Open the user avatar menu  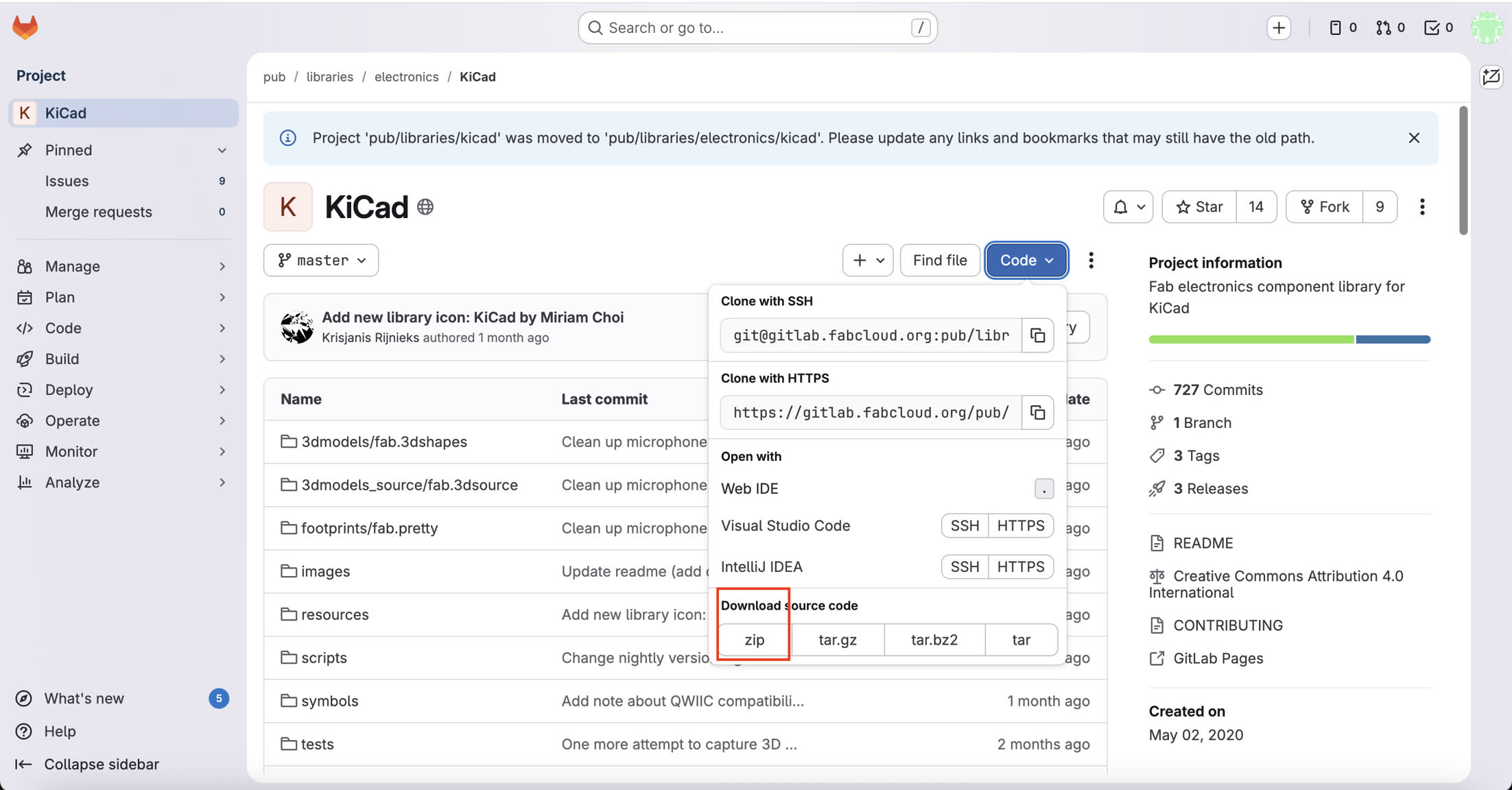click(1487, 27)
